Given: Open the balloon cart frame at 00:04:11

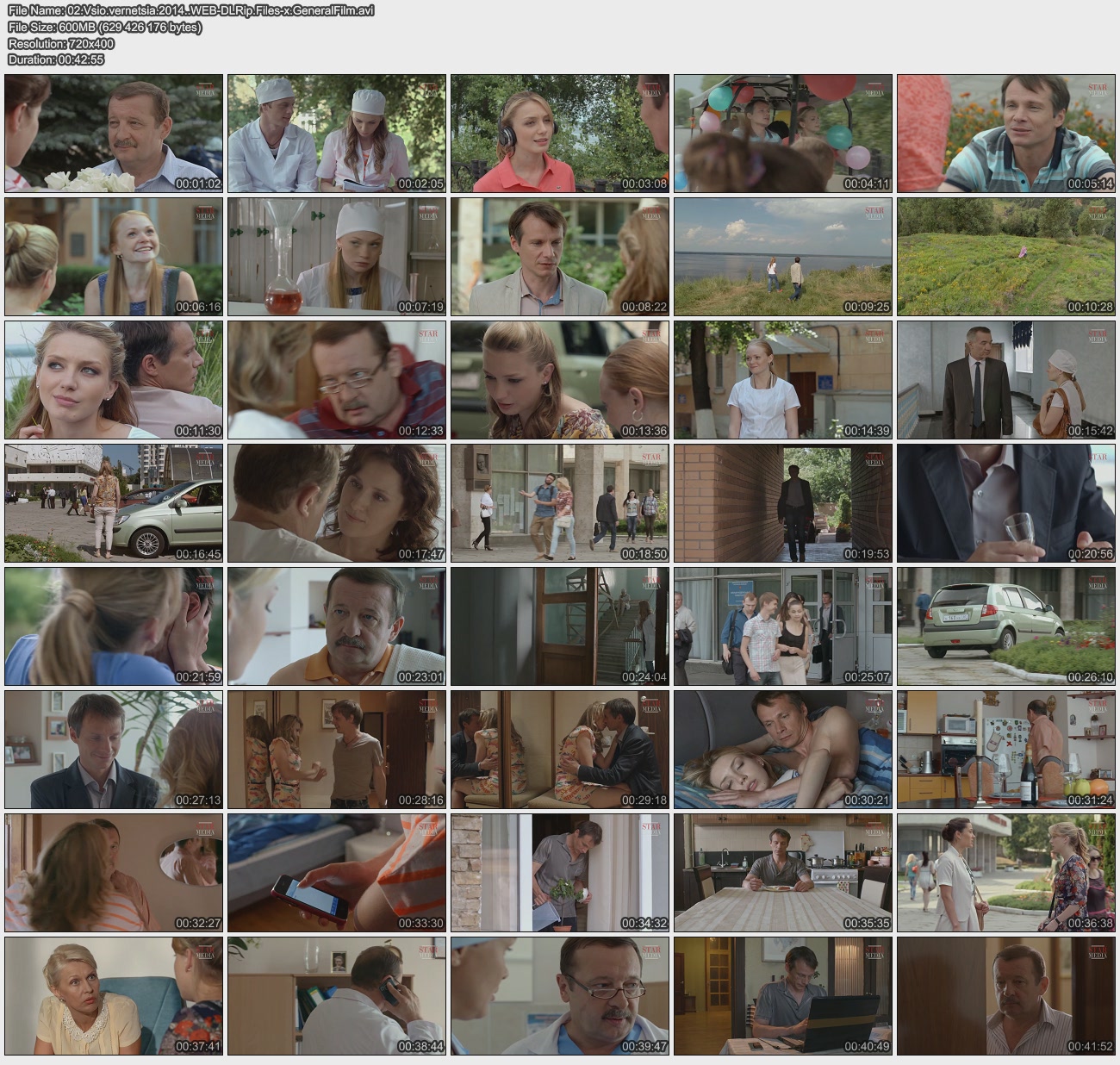Looking at the screenshot, I should click(x=783, y=134).
